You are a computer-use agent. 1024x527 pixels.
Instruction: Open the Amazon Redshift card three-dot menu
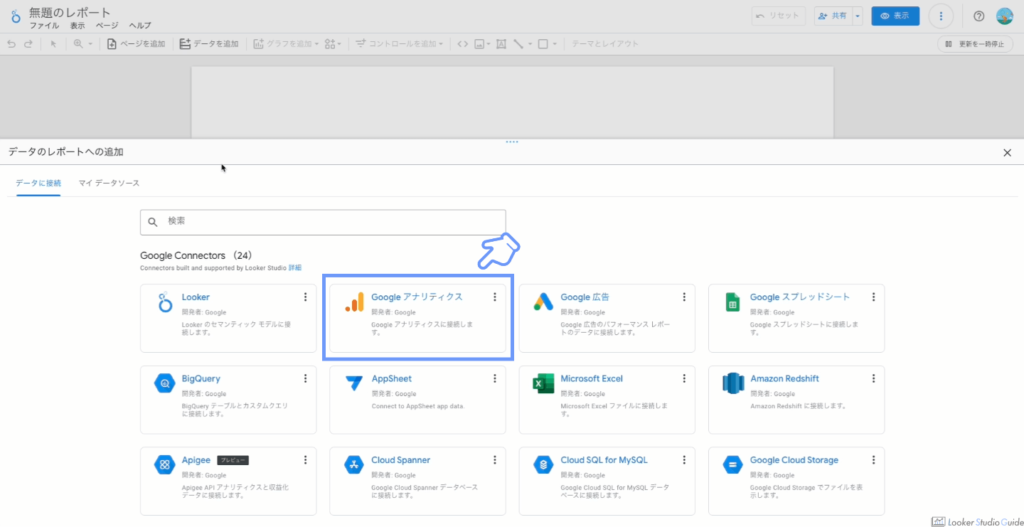click(873, 378)
